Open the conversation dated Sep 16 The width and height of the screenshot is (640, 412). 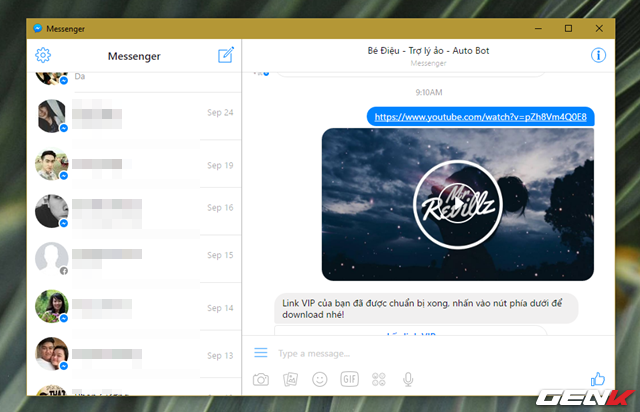pos(134,211)
